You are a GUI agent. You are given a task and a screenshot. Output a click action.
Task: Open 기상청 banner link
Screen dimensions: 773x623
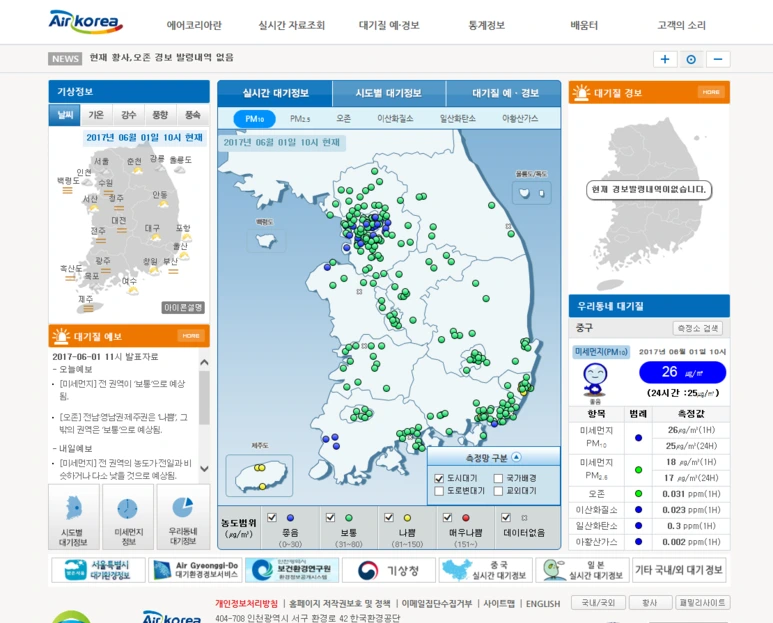[388, 570]
